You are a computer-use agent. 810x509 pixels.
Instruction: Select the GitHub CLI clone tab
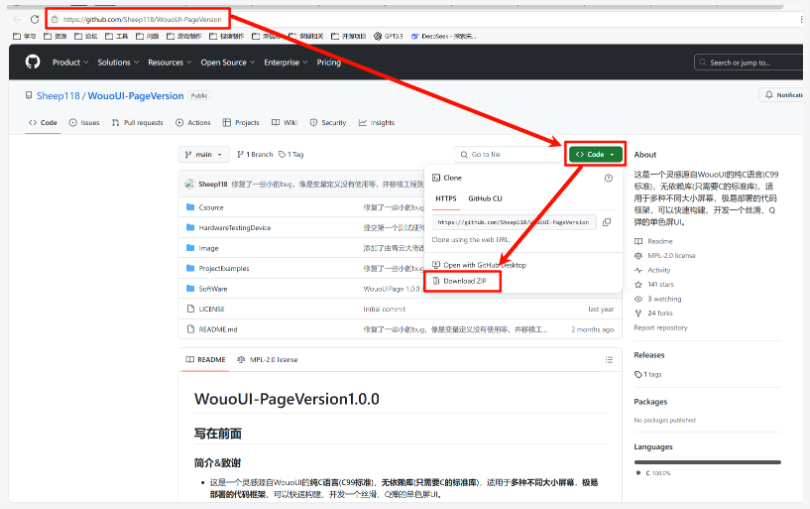click(x=485, y=198)
